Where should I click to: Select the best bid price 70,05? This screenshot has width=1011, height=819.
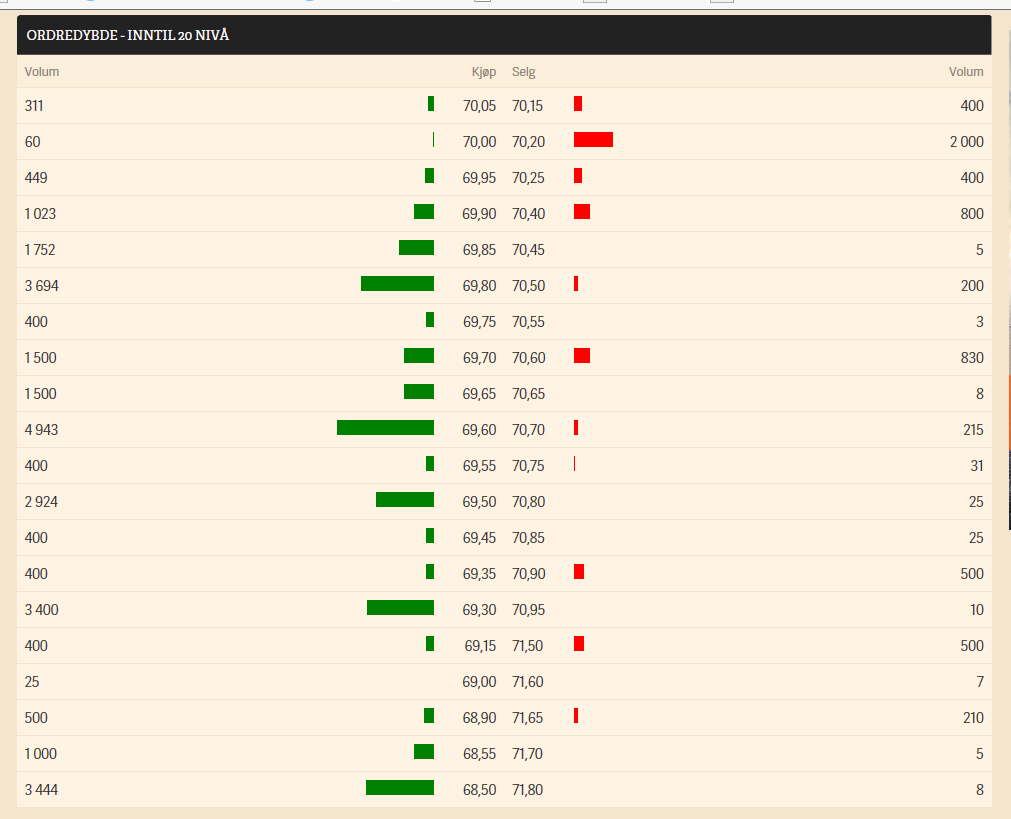[479, 106]
